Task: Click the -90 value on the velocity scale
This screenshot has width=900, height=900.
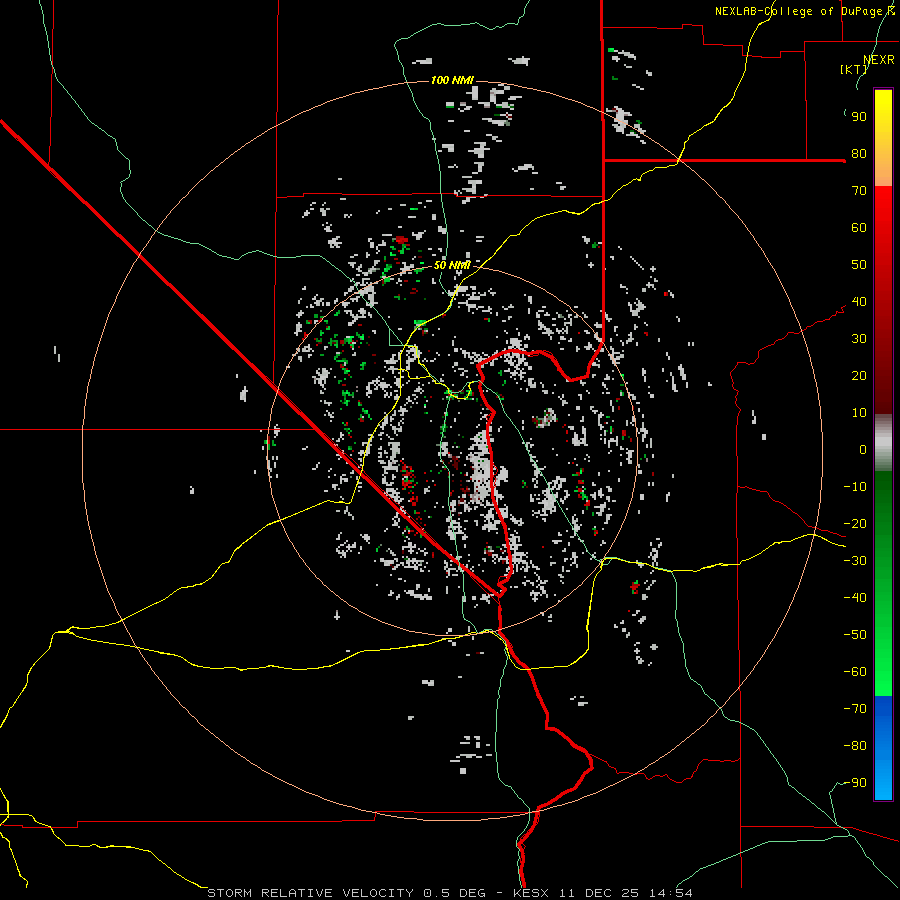Action: click(x=855, y=782)
